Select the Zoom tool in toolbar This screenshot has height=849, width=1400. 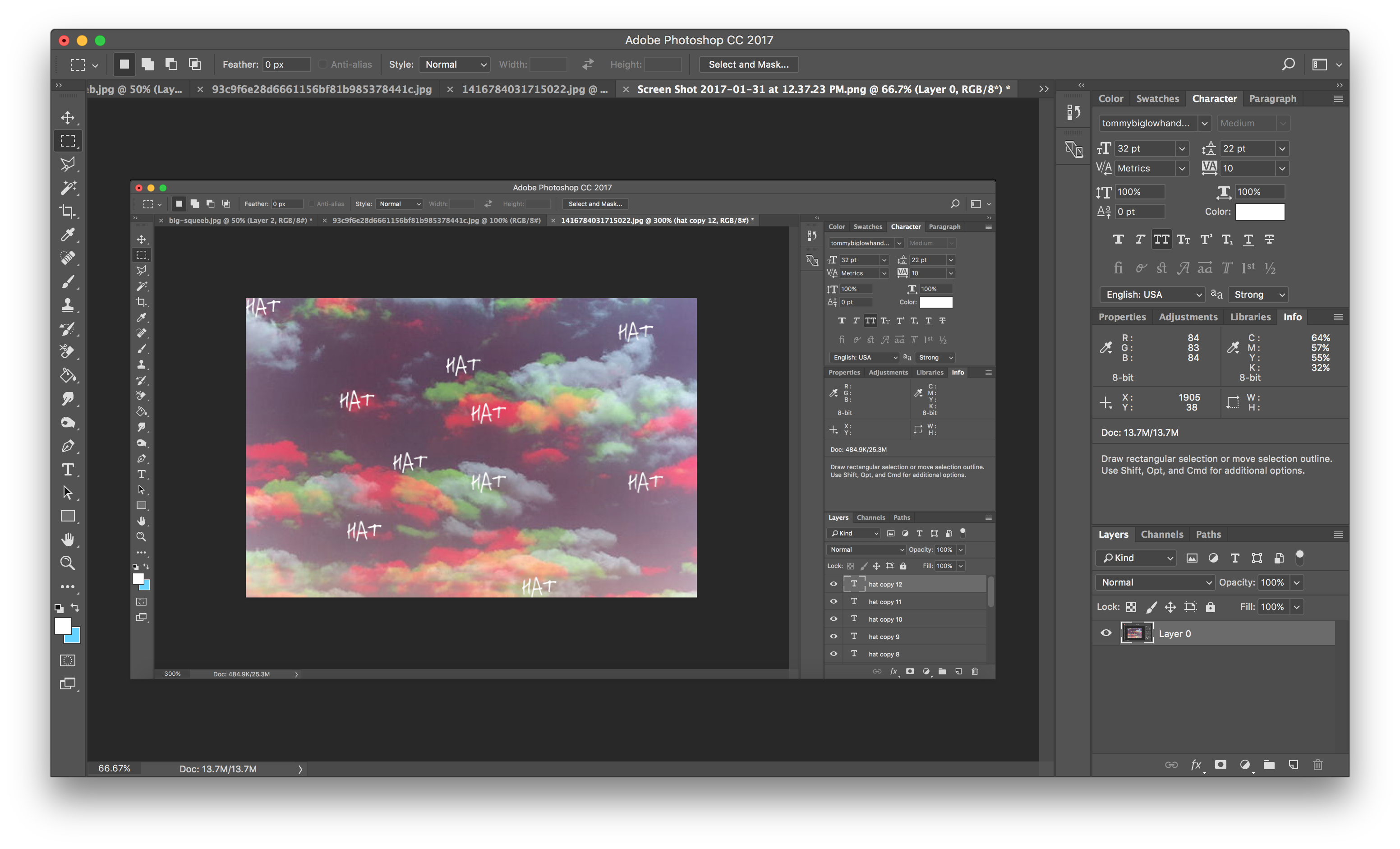(68, 563)
